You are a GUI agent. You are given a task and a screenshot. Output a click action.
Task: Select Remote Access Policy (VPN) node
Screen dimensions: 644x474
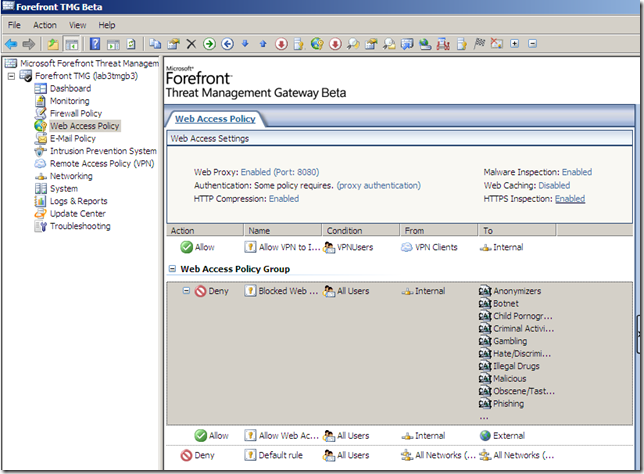pos(102,163)
